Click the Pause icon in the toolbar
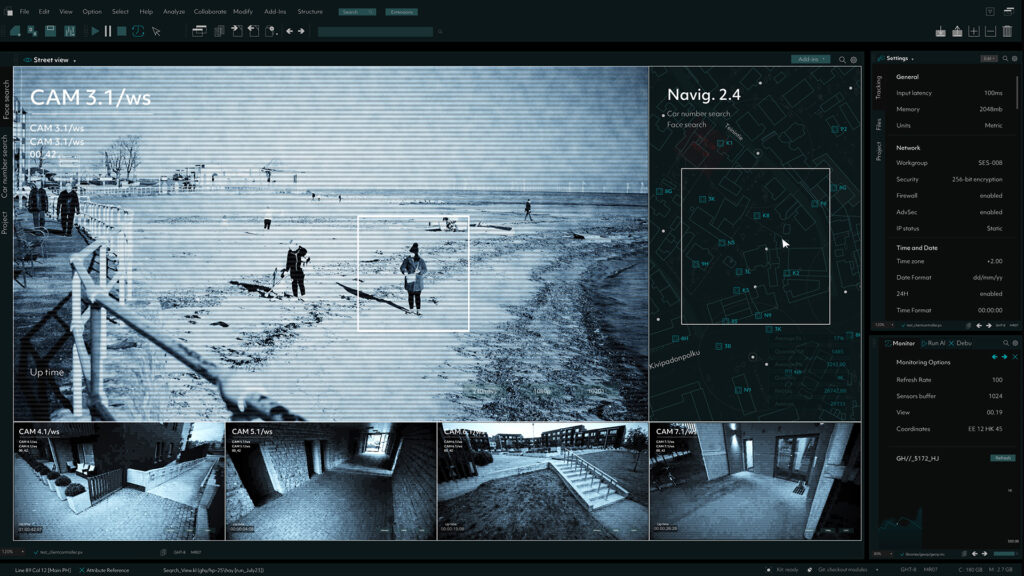The width and height of the screenshot is (1024, 576). tap(108, 31)
